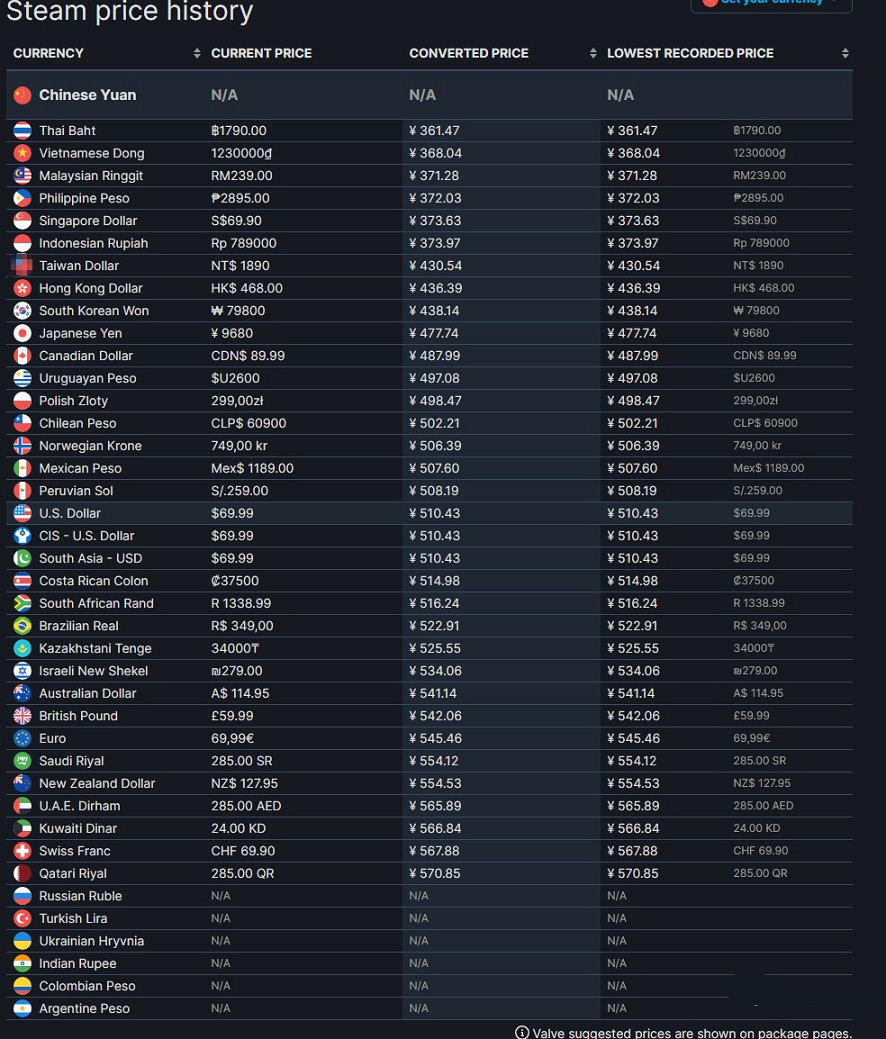886x1039 pixels.
Task: Click the U.S. Dollar flag icon
Action: (x=22, y=514)
